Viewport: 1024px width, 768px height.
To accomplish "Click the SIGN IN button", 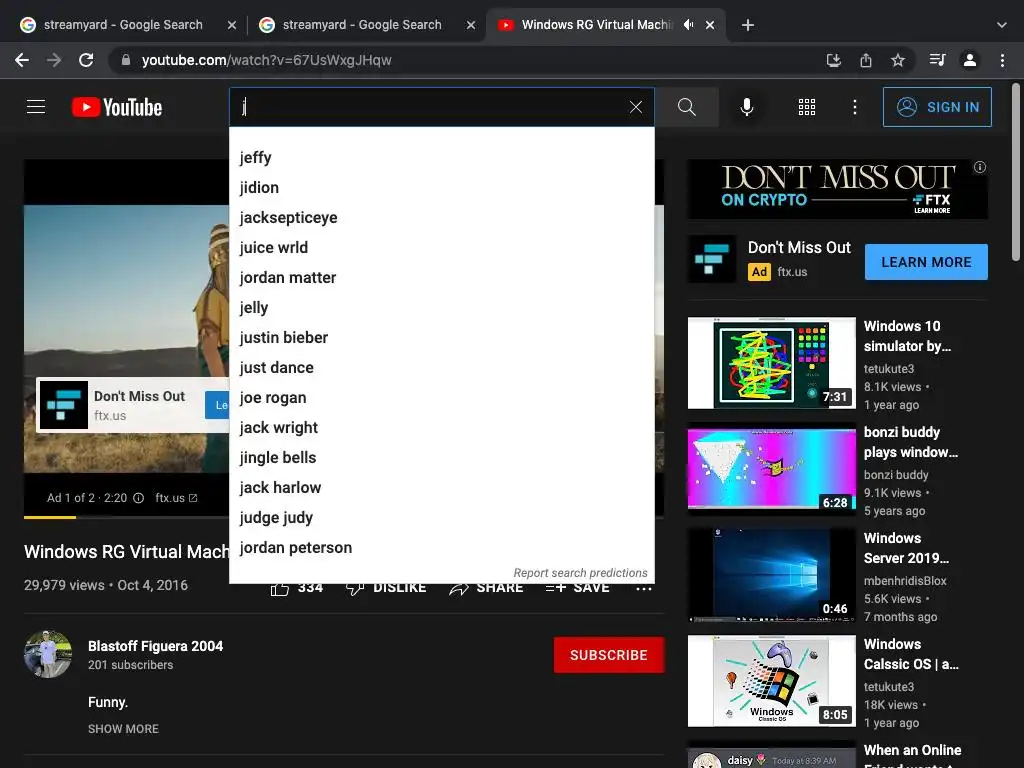I will [936, 107].
